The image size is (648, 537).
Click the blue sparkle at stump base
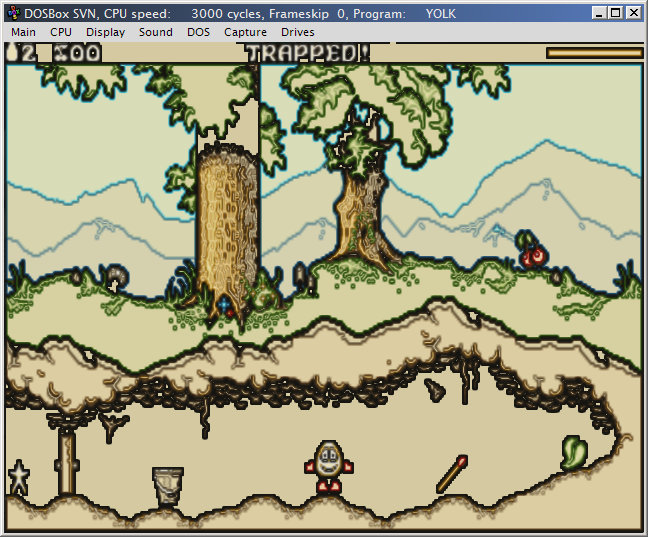[224, 305]
